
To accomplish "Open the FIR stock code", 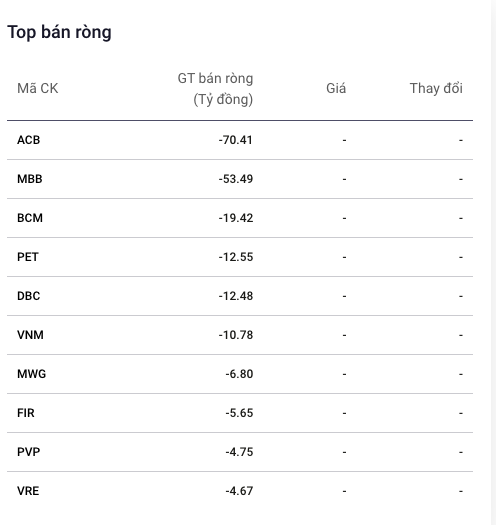I will pyautogui.click(x=26, y=413).
